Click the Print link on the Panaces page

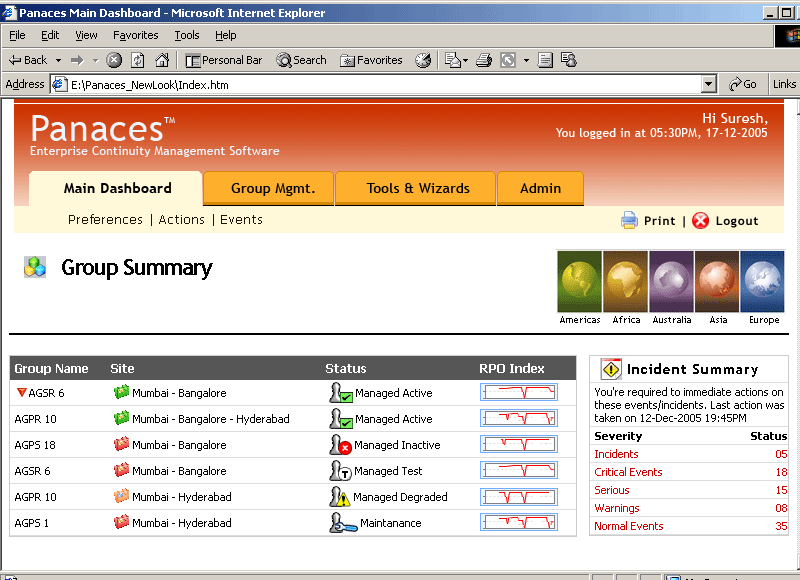pyautogui.click(x=659, y=221)
